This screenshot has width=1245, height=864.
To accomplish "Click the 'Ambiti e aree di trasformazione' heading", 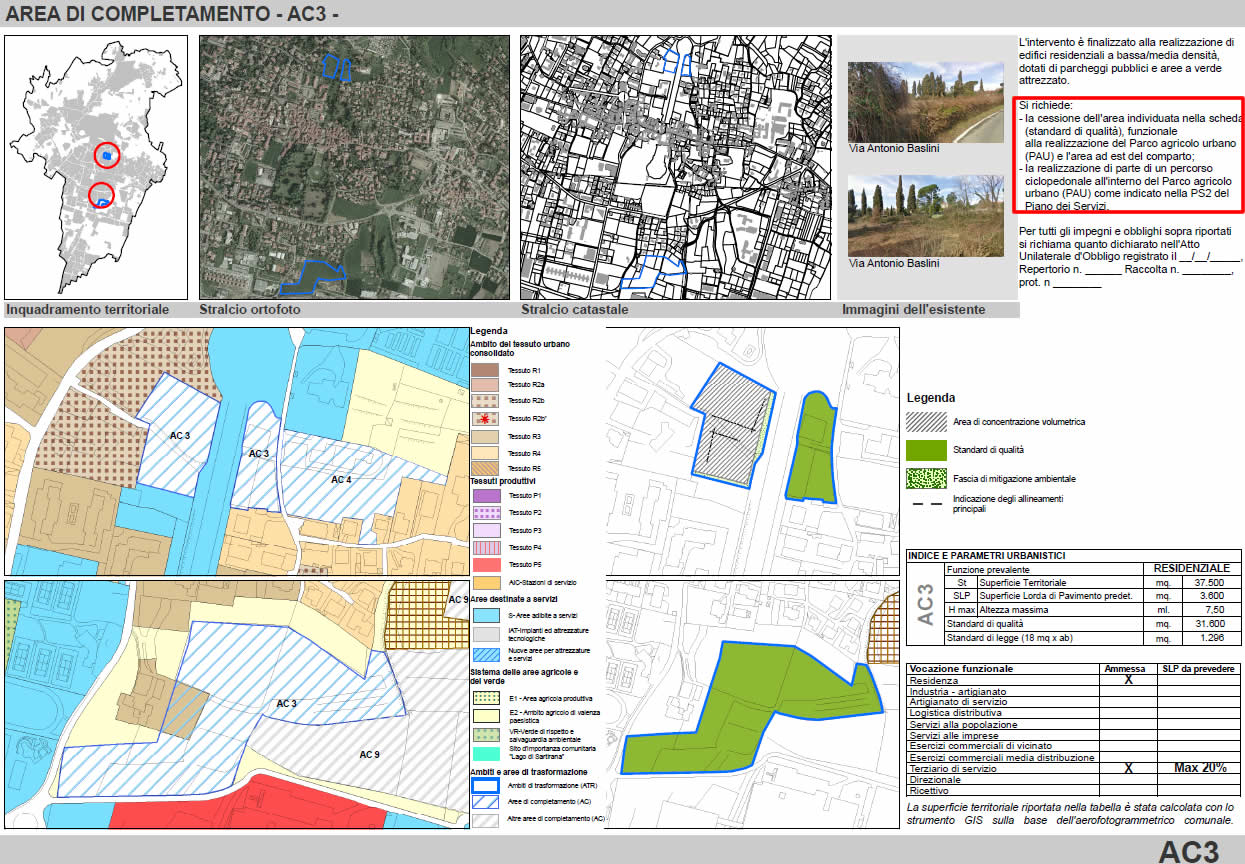I will (529, 772).
